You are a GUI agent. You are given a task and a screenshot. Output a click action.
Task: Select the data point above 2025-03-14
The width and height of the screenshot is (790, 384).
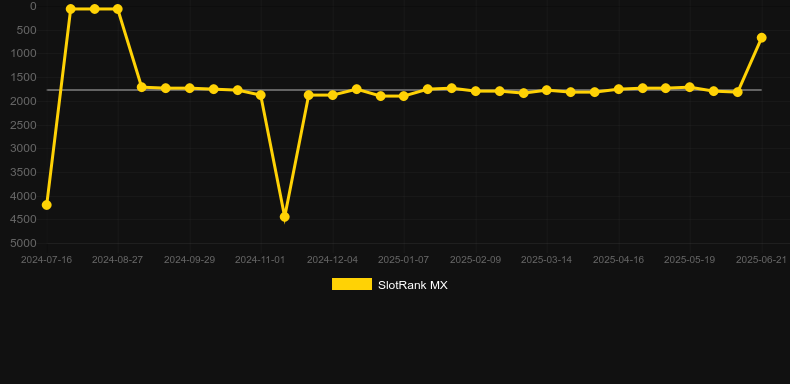click(x=547, y=90)
